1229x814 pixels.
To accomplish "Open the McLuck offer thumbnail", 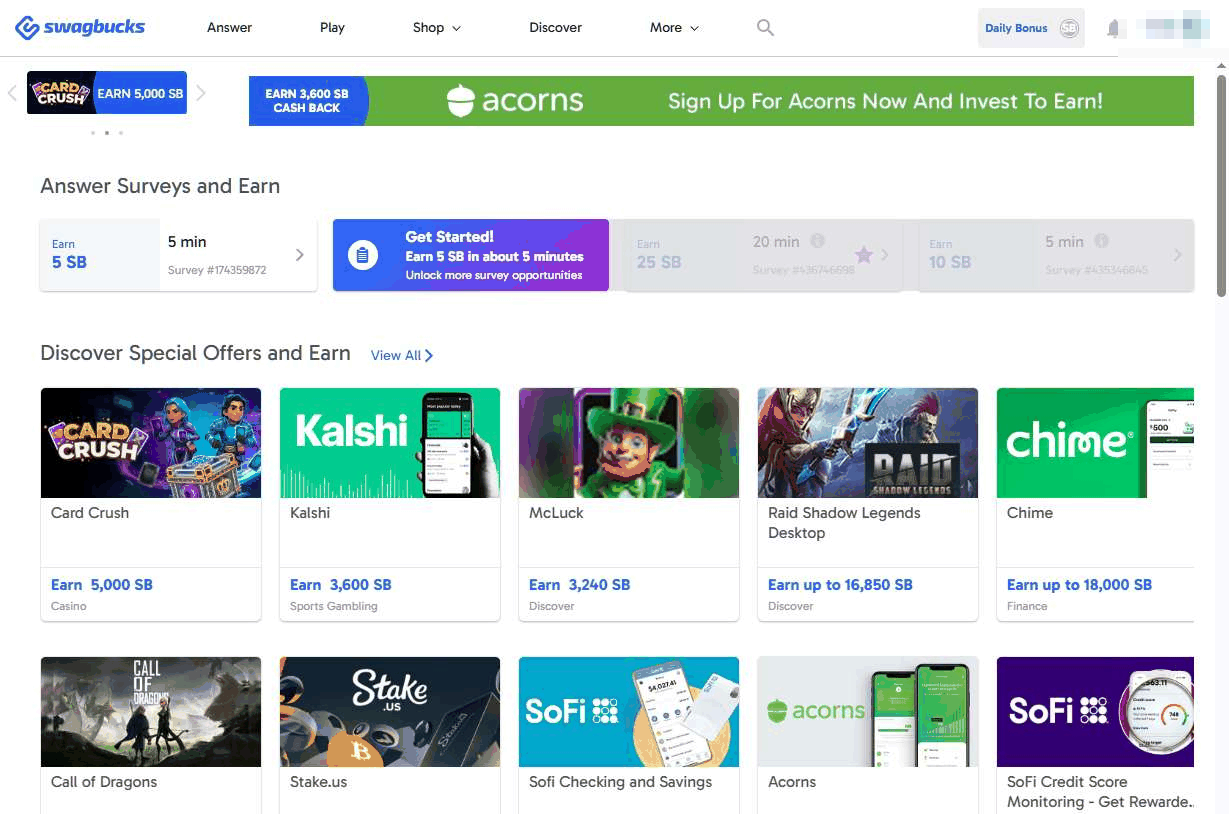I will 629,443.
